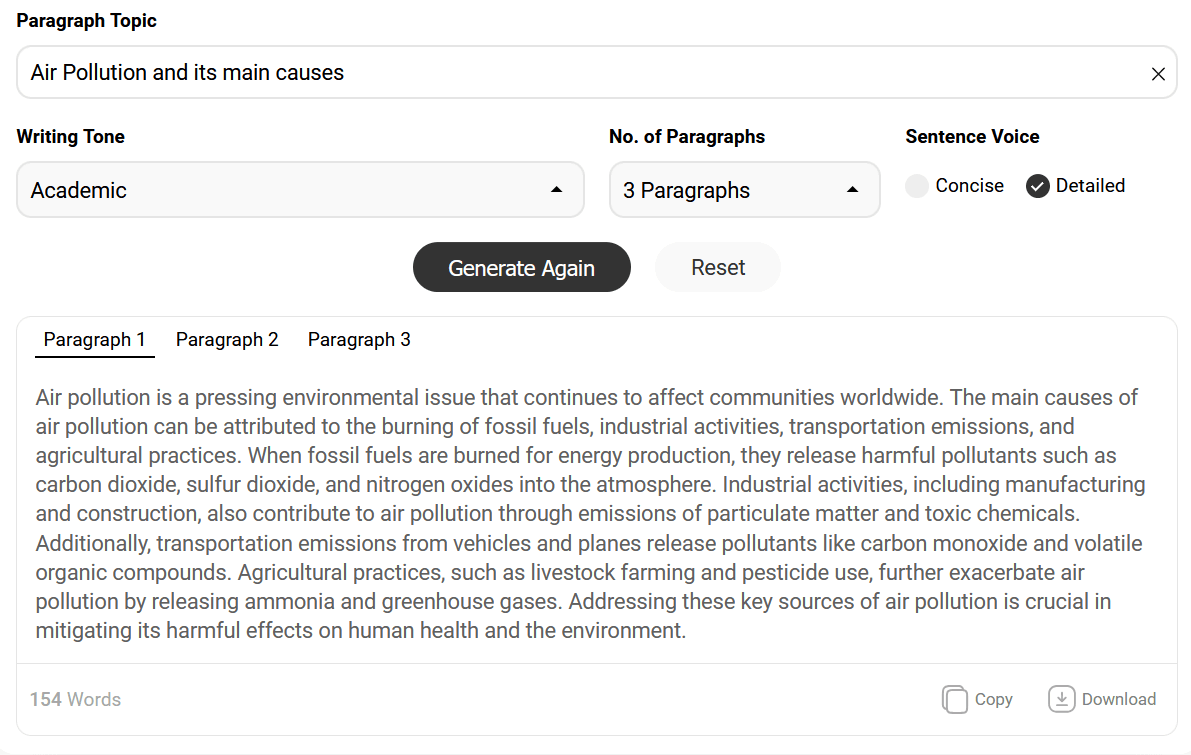Viewport: 1191px width, 755px height.
Task: Select the Concise radio button
Action: tap(917, 186)
